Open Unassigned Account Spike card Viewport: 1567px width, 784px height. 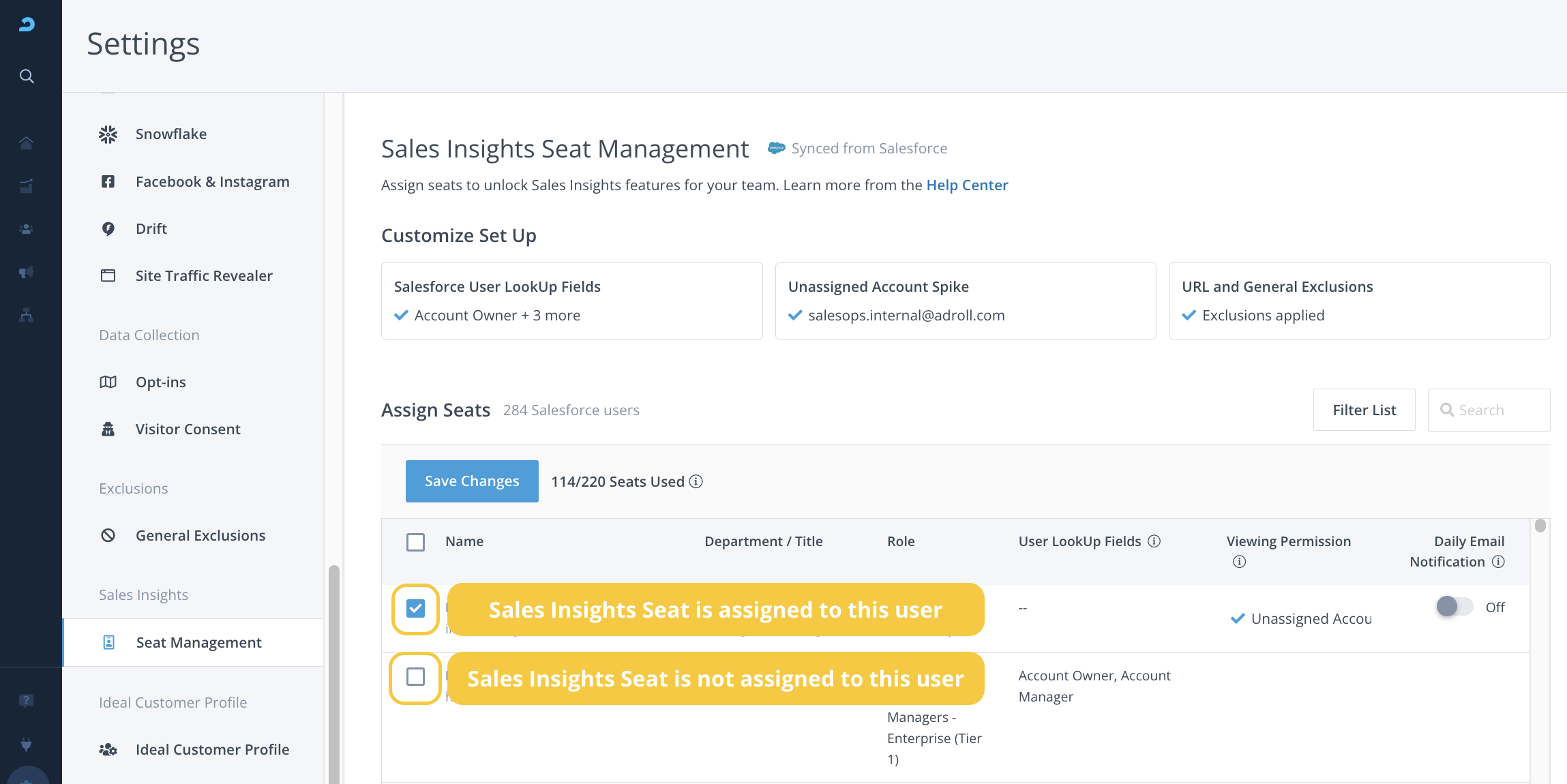point(966,301)
